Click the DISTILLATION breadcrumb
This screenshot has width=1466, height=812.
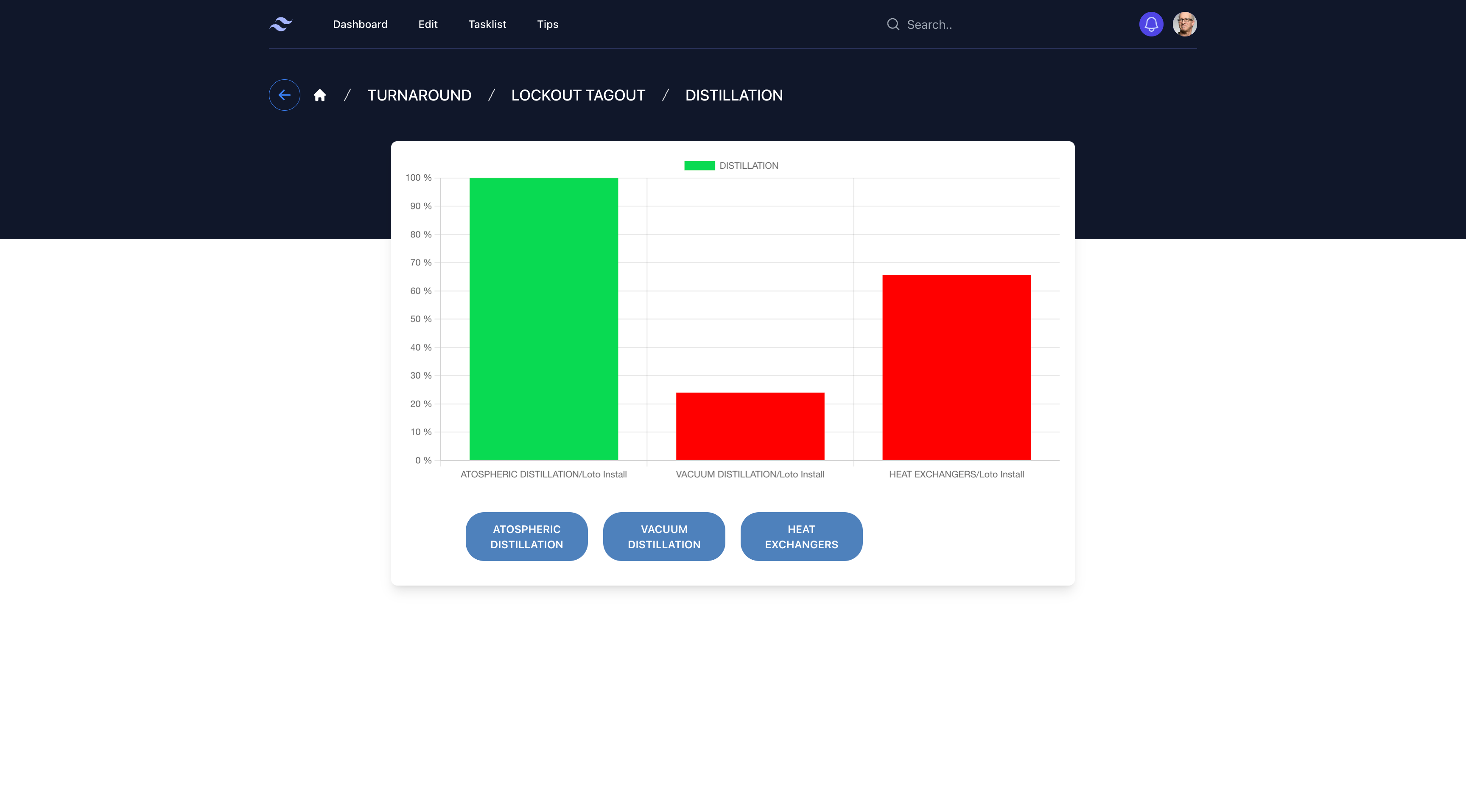pos(733,95)
